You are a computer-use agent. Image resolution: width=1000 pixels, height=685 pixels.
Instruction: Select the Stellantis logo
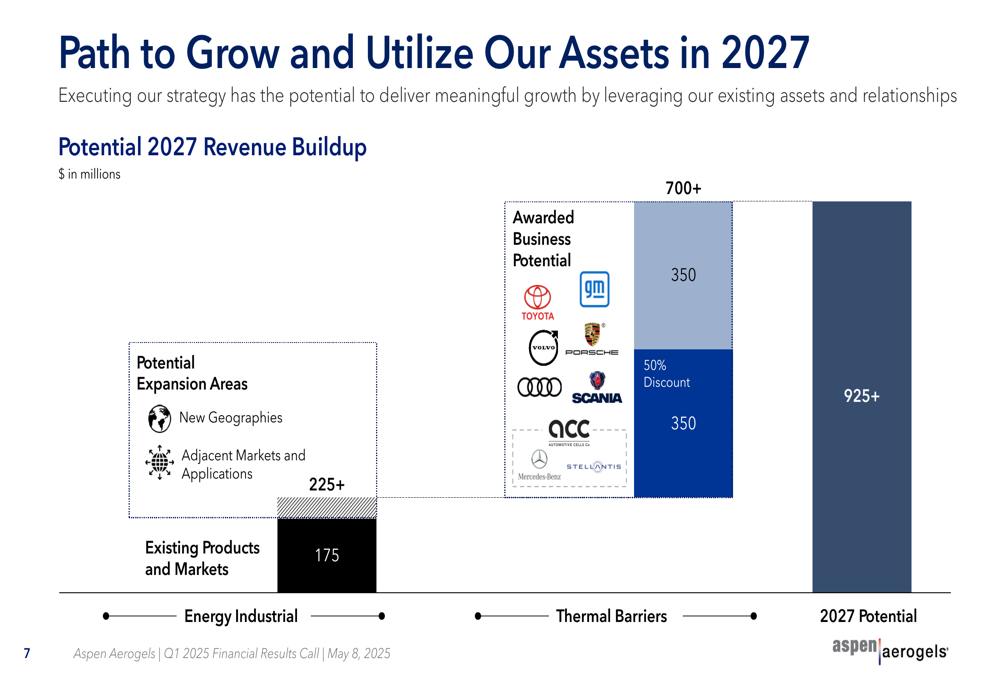594,466
